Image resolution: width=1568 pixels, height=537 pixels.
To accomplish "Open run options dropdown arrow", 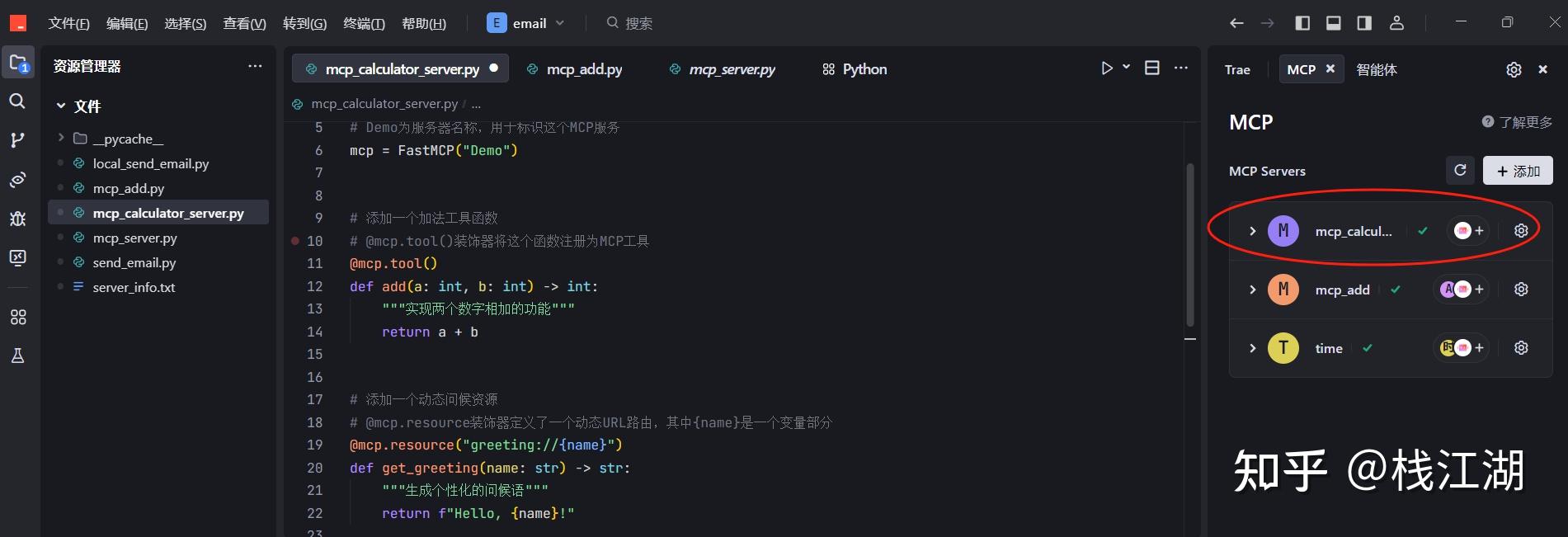I will [1126, 68].
